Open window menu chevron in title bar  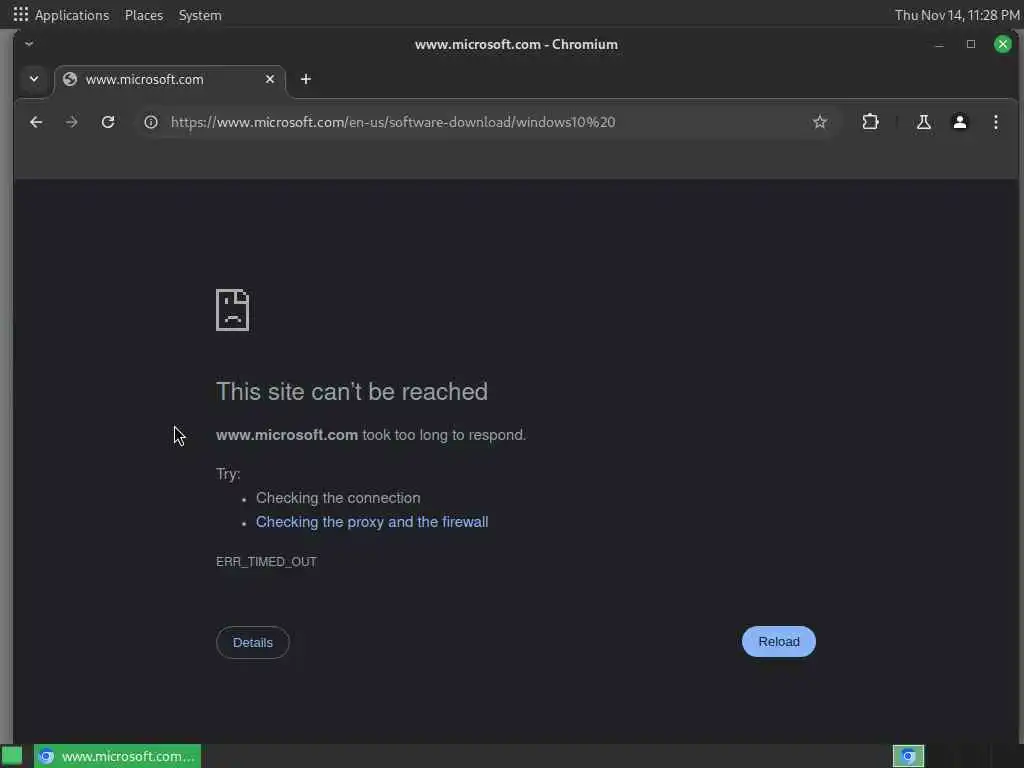29,44
